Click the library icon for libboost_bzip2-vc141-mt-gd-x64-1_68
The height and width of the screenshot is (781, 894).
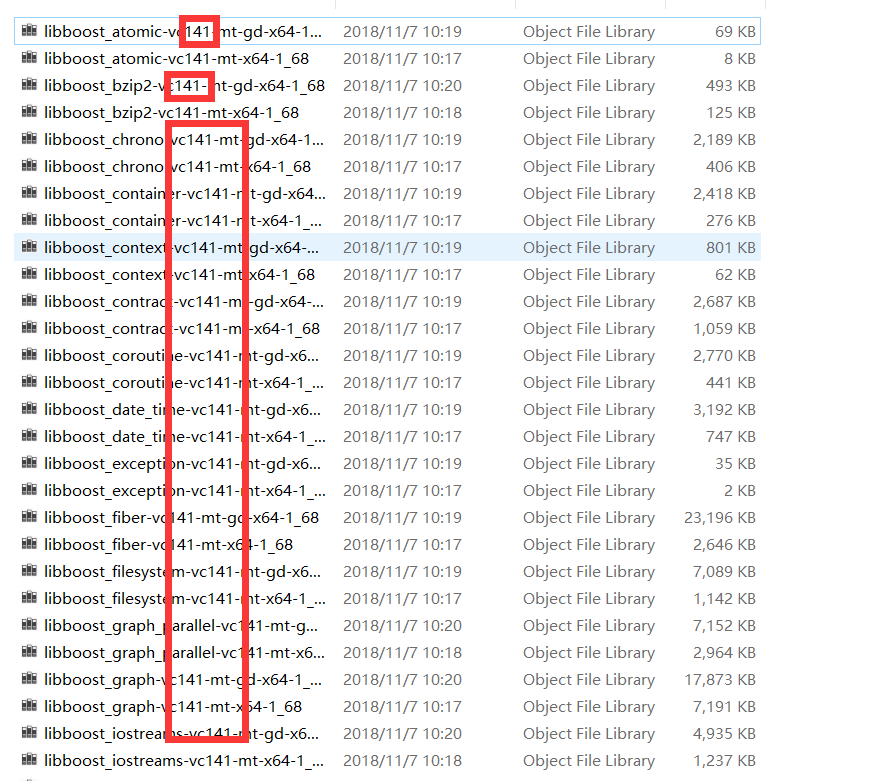click(30, 85)
